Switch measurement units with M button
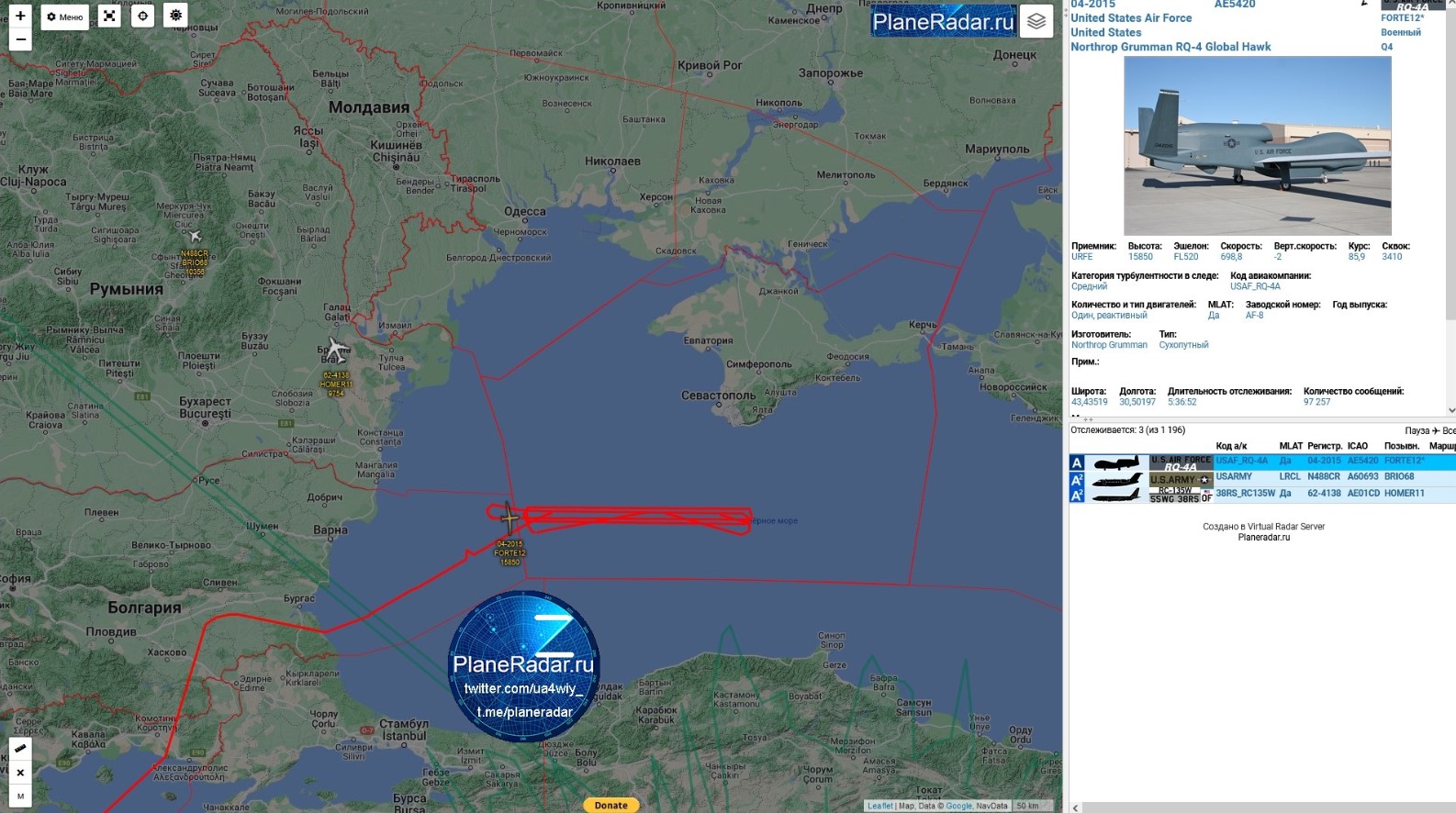Image resolution: width=1456 pixels, height=813 pixels. (20, 796)
